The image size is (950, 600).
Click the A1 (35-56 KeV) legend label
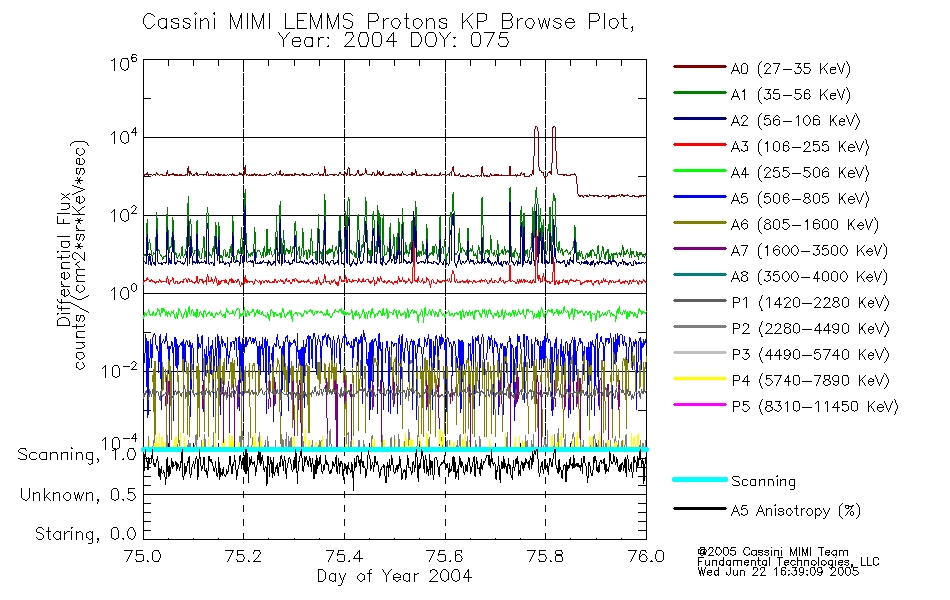tap(790, 95)
